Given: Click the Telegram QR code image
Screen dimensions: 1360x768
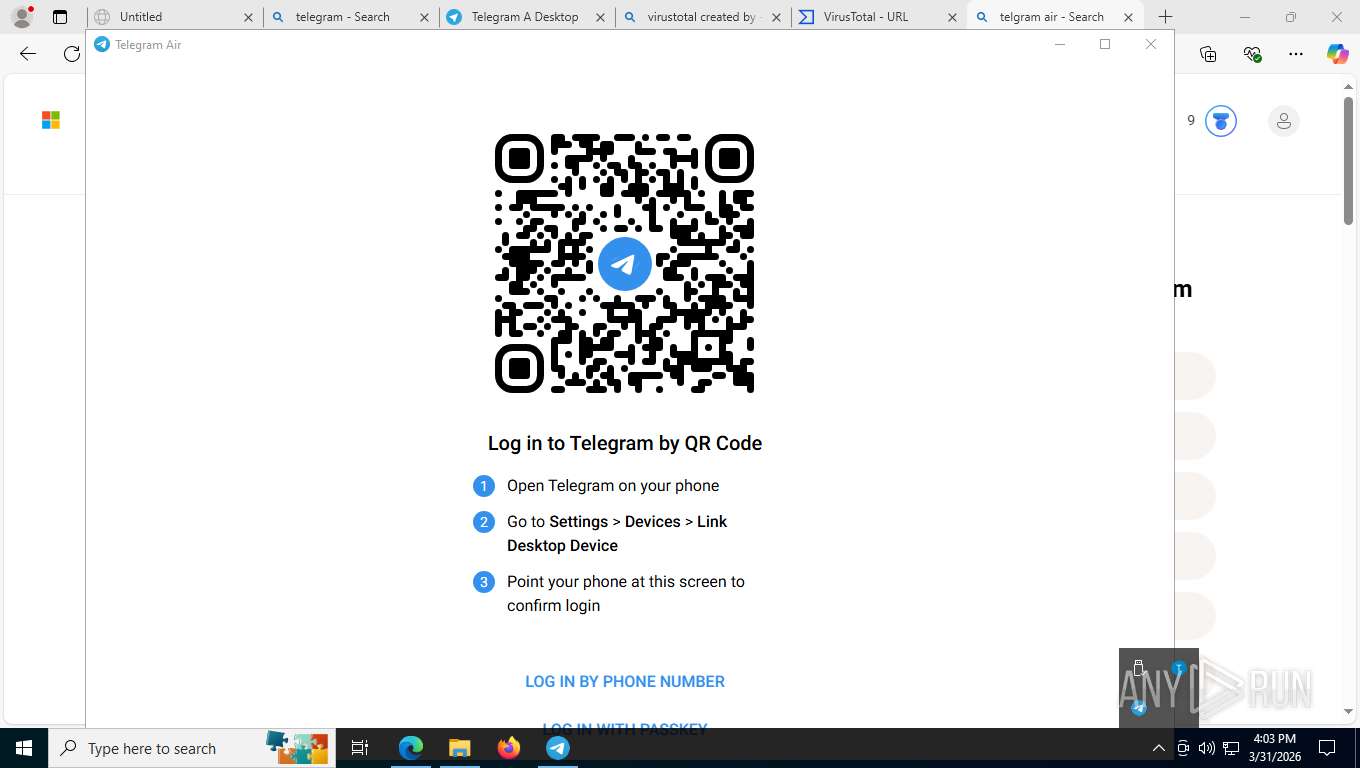Looking at the screenshot, I should point(624,263).
